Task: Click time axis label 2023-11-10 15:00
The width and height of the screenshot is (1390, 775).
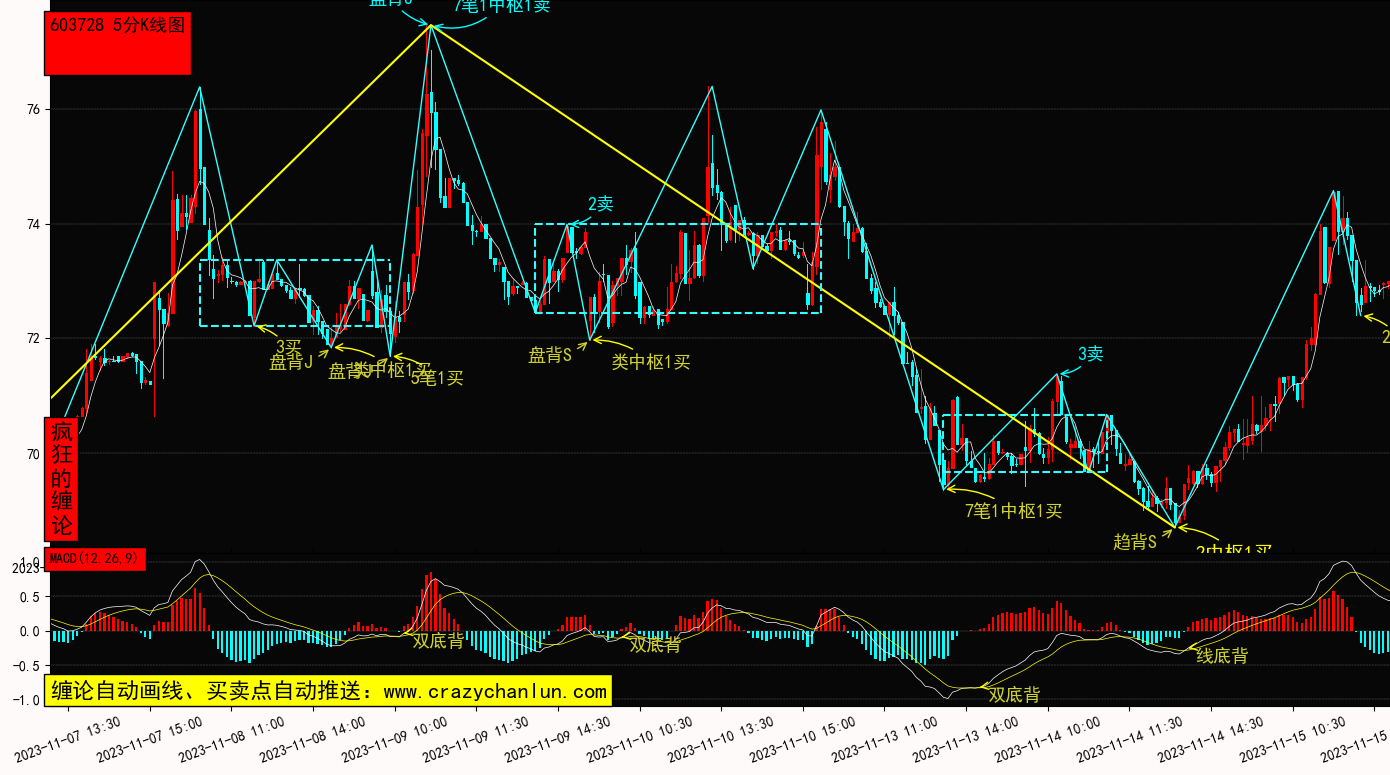Action: 803,739
